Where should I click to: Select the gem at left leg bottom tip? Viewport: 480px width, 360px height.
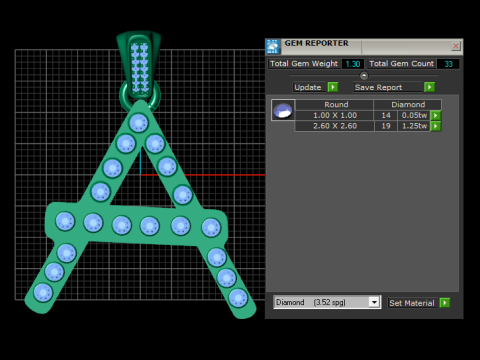click(43, 293)
